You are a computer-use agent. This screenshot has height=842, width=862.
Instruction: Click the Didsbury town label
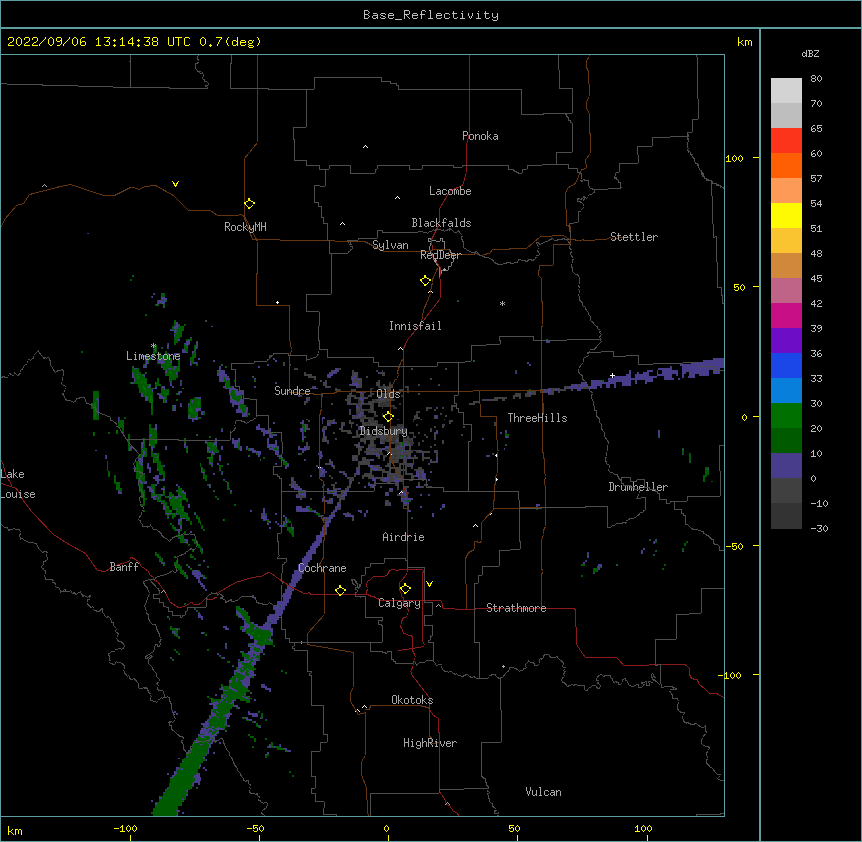click(x=383, y=431)
